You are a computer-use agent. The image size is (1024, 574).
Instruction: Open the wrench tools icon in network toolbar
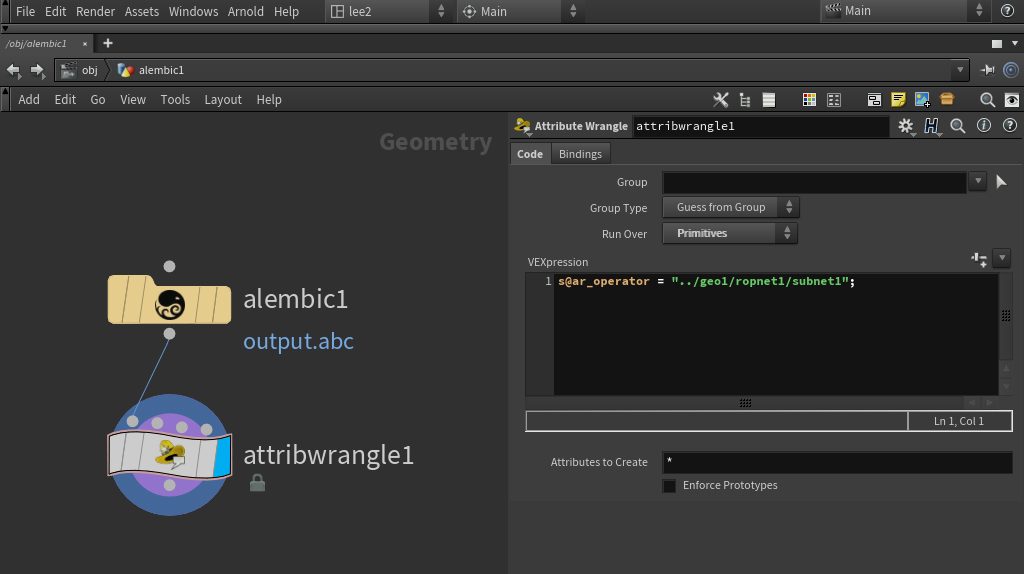720,100
